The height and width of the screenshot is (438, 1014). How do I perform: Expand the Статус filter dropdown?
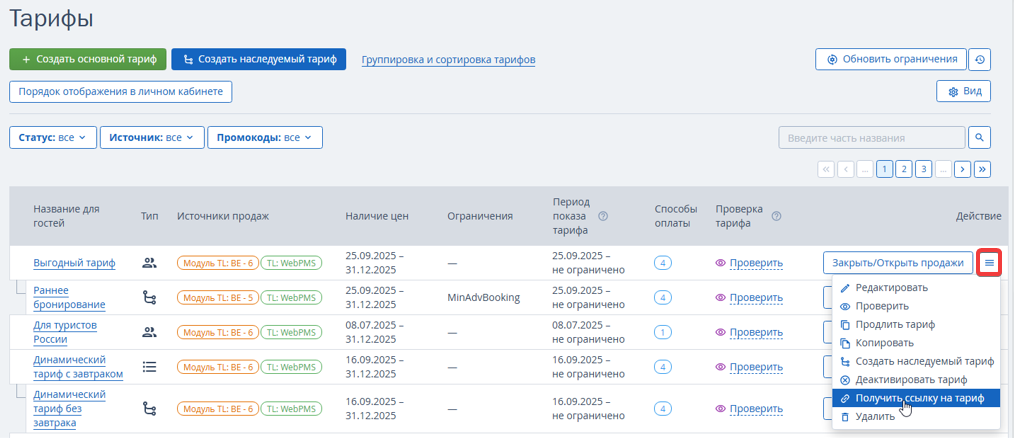[52, 137]
